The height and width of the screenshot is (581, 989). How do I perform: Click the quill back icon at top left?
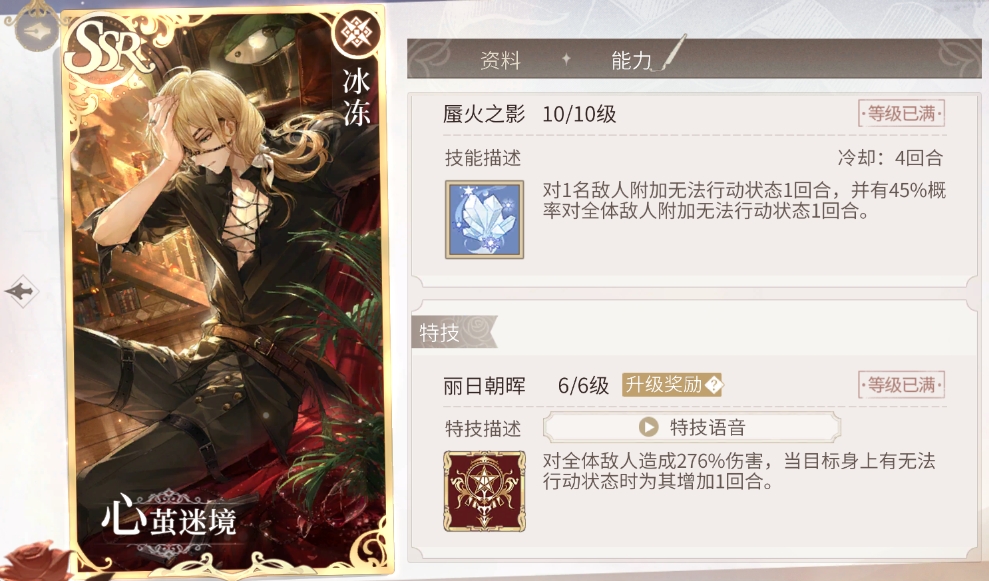tap(36, 30)
